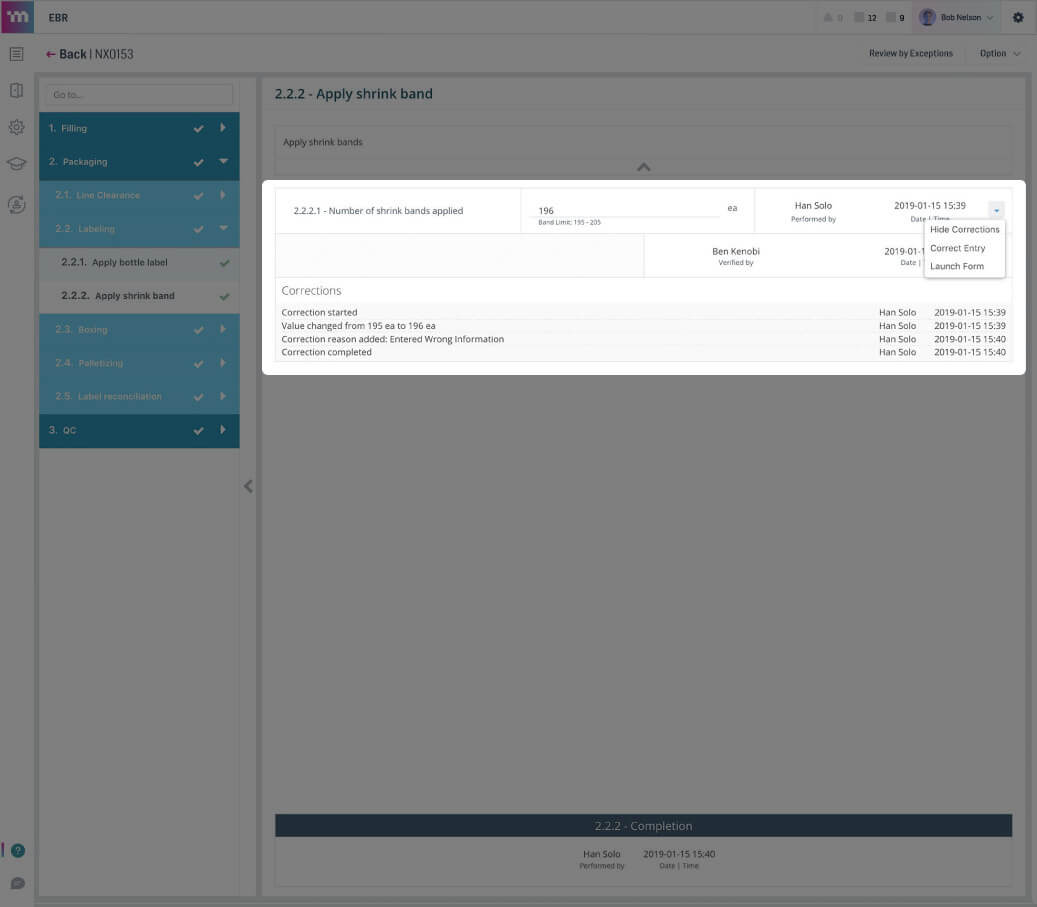Viewport: 1037px width, 907px height.
Task: Expand the Filling section arrow
Action: [x=223, y=128]
